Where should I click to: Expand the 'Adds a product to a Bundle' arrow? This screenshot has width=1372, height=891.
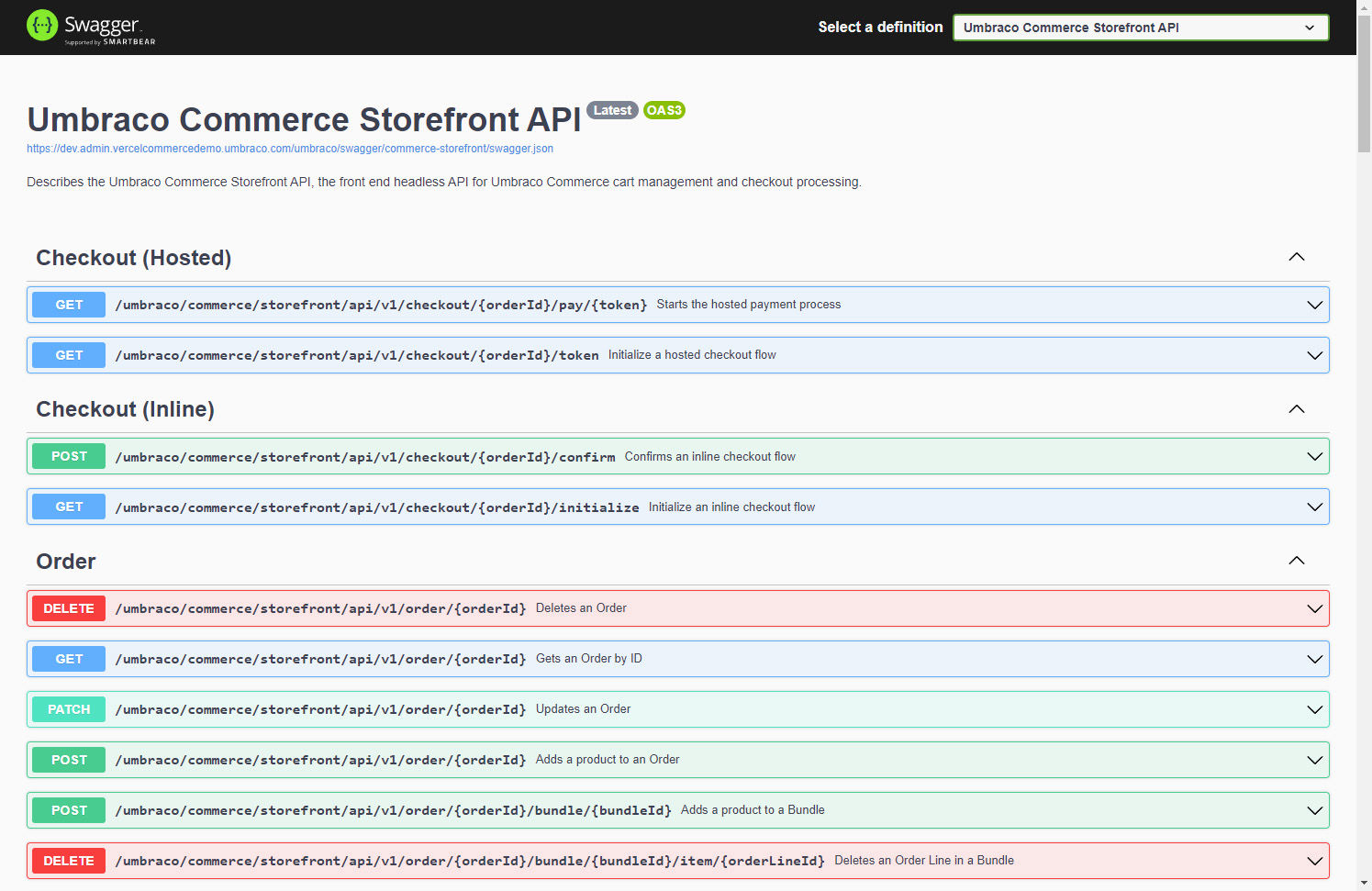[1315, 810]
